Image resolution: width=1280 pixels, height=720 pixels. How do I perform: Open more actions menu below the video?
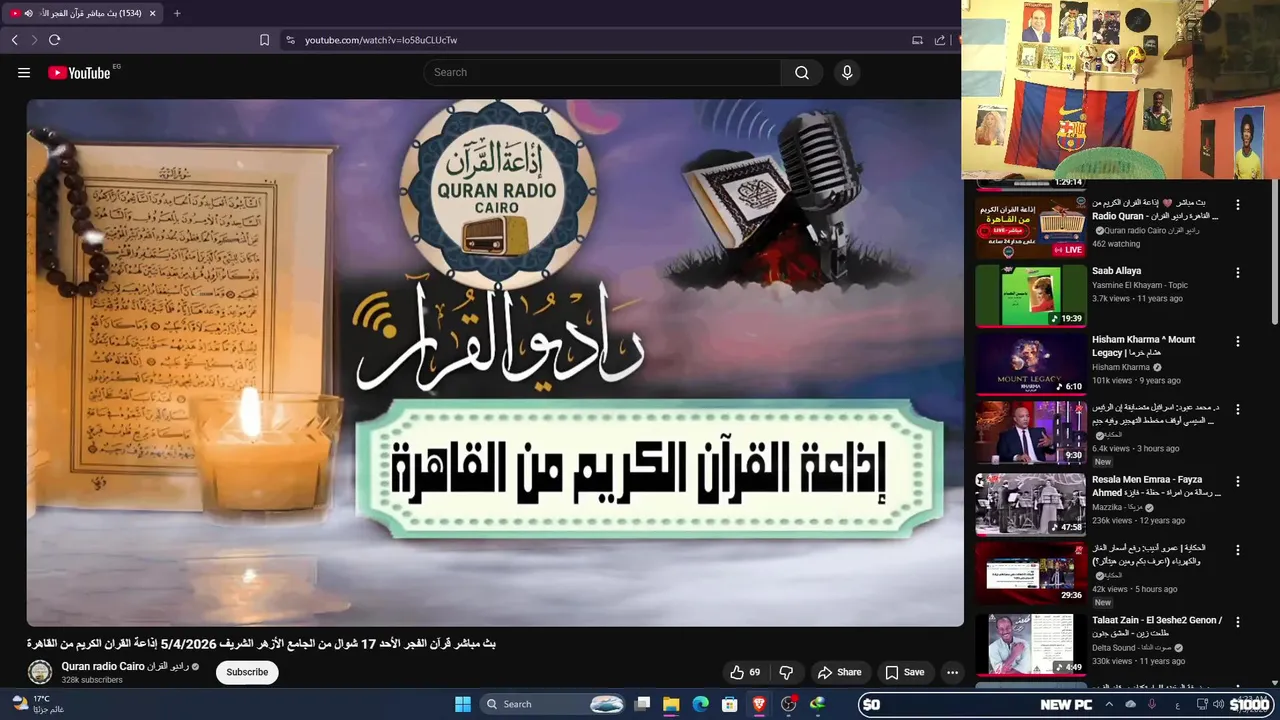click(x=952, y=672)
